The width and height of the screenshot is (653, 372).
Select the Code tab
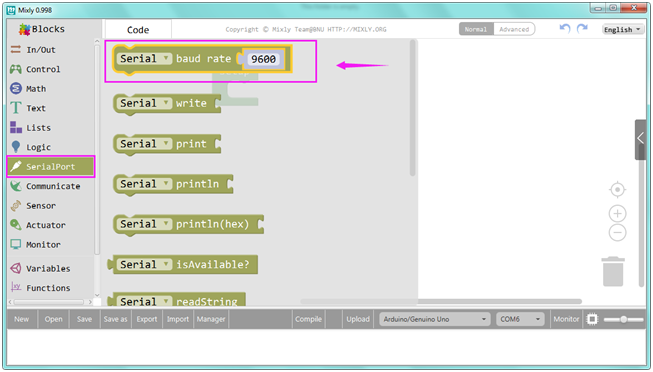(138, 30)
